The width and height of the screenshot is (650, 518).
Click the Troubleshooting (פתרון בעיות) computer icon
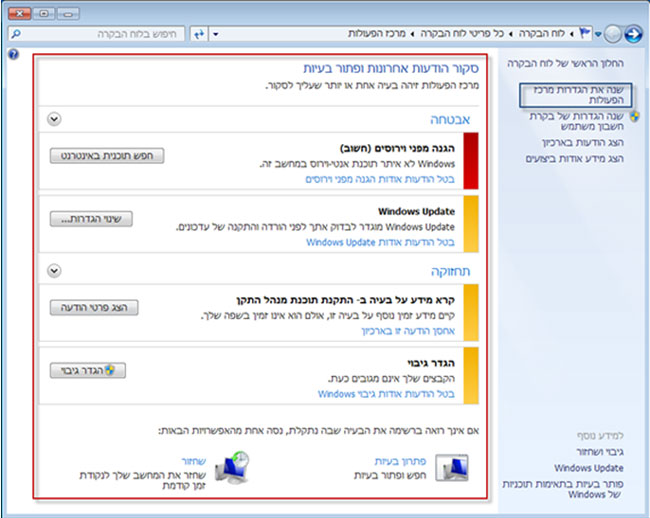[x=452, y=467]
